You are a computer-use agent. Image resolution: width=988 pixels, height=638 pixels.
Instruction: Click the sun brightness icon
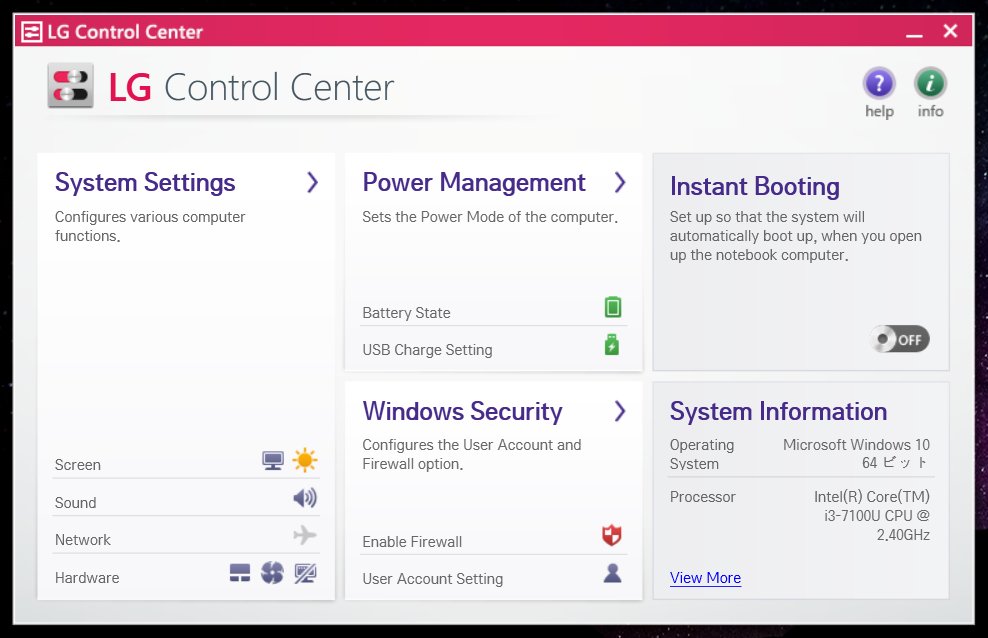[305, 460]
